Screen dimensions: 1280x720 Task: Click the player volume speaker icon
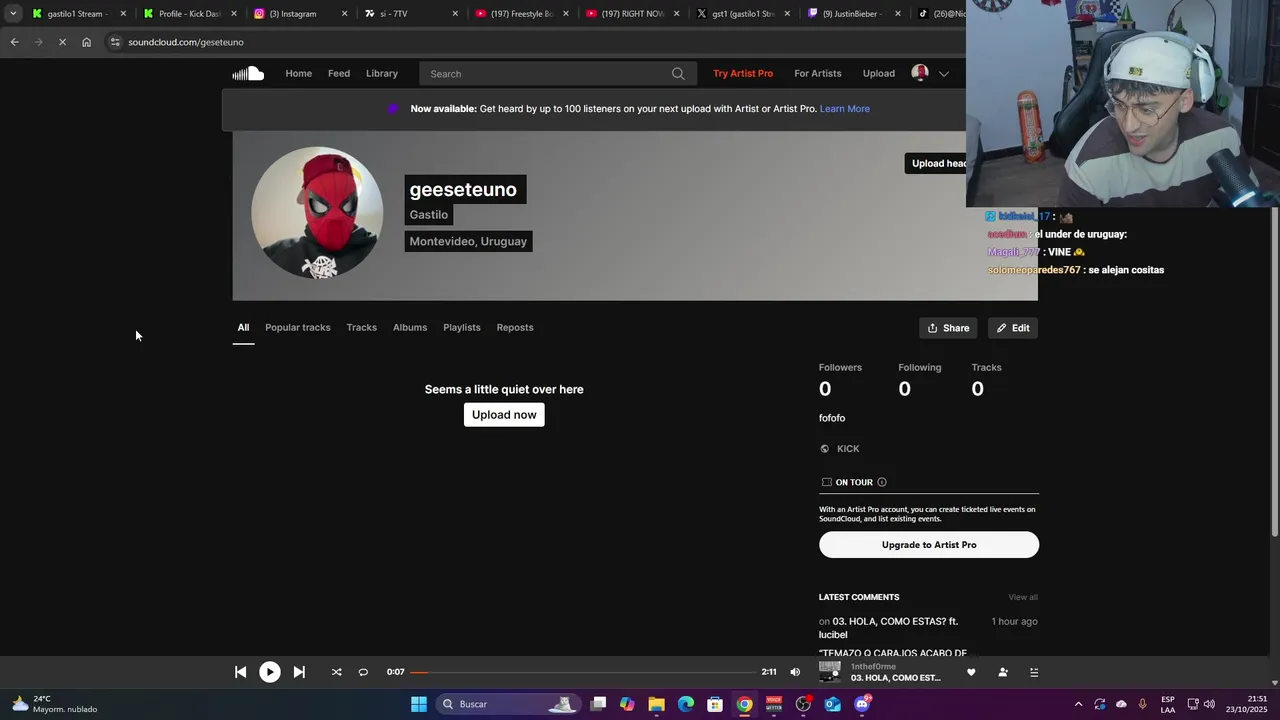click(x=795, y=672)
